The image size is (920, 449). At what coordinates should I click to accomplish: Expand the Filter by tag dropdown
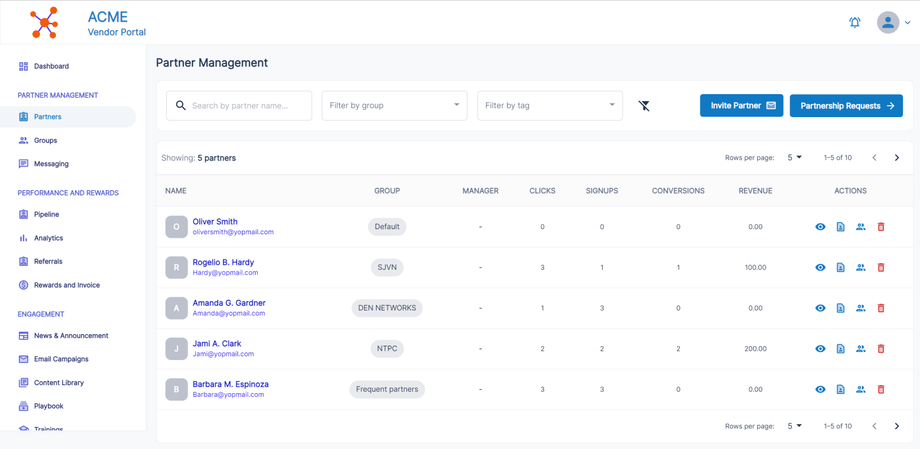click(549, 105)
